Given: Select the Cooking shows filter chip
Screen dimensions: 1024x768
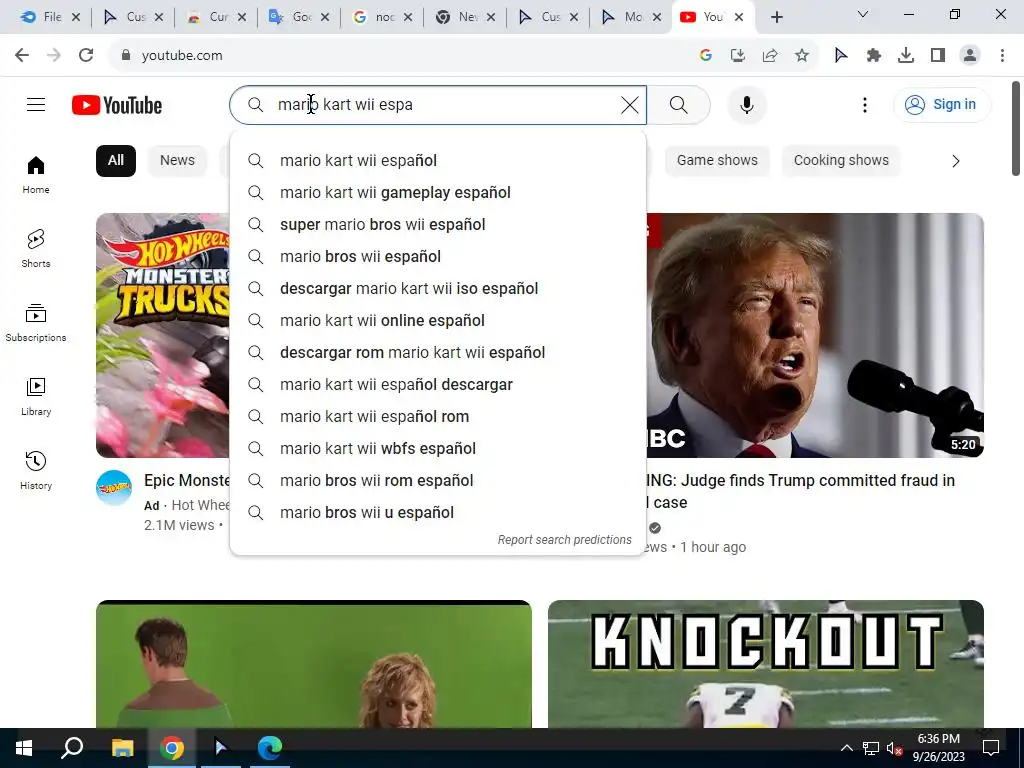Looking at the screenshot, I should click(841, 161).
